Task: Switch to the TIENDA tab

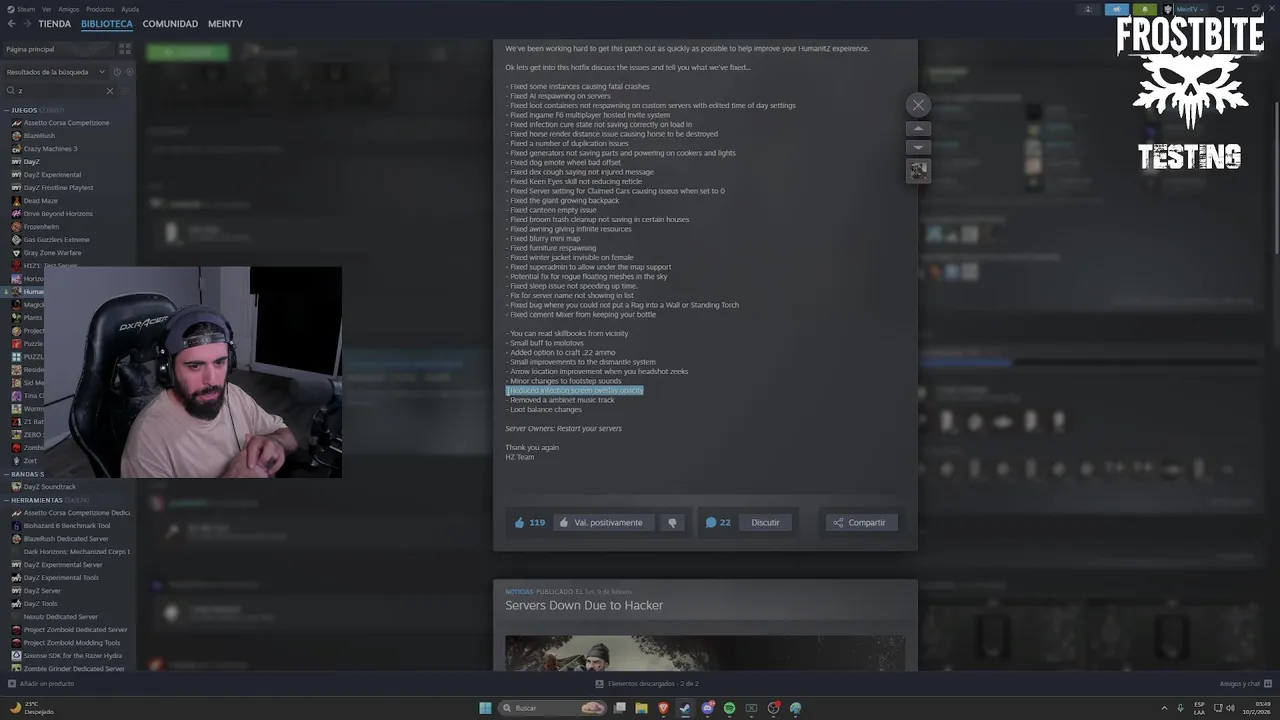Action: pyautogui.click(x=55, y=24)
